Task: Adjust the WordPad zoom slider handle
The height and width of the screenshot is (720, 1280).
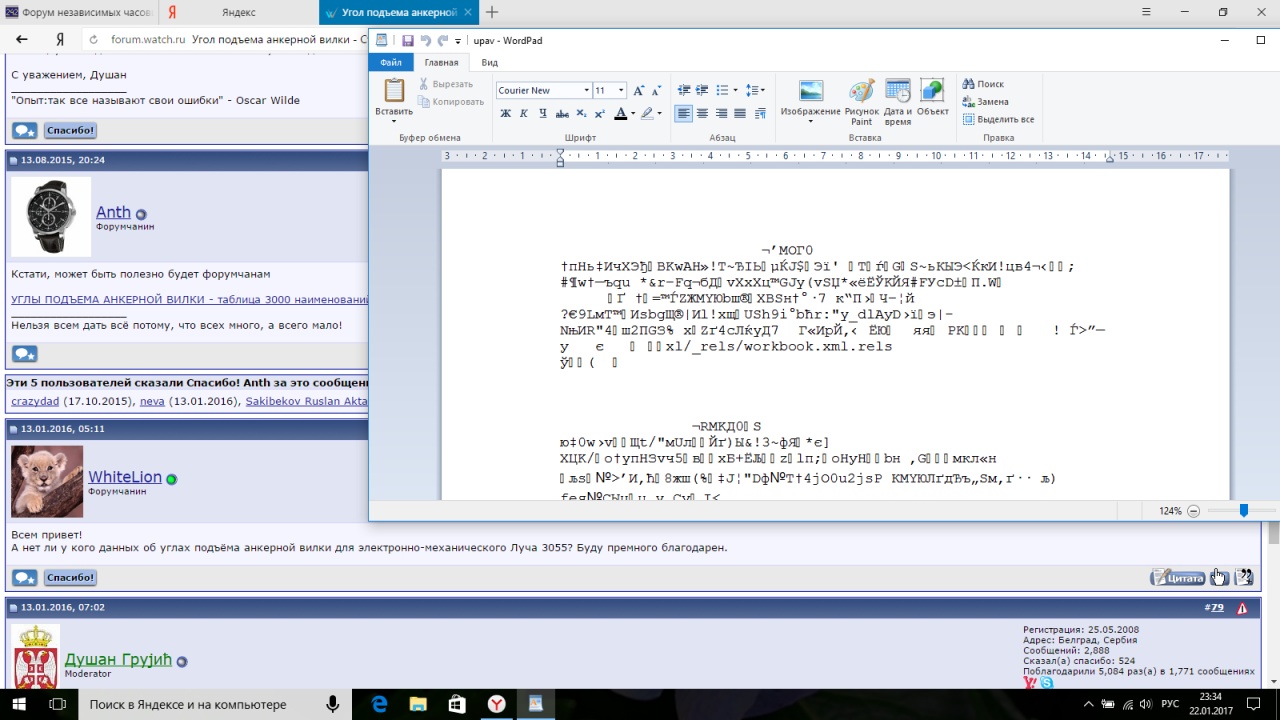Action: tap(1243, 511)
